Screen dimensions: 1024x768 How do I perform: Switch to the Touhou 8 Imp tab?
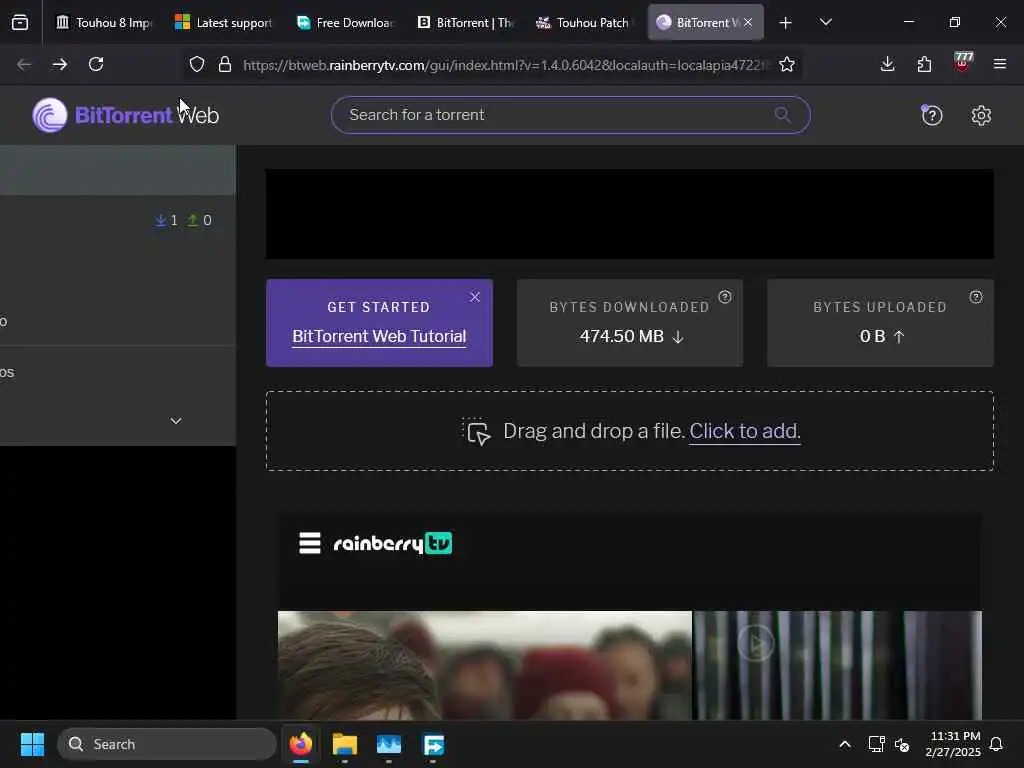point(103,22)
